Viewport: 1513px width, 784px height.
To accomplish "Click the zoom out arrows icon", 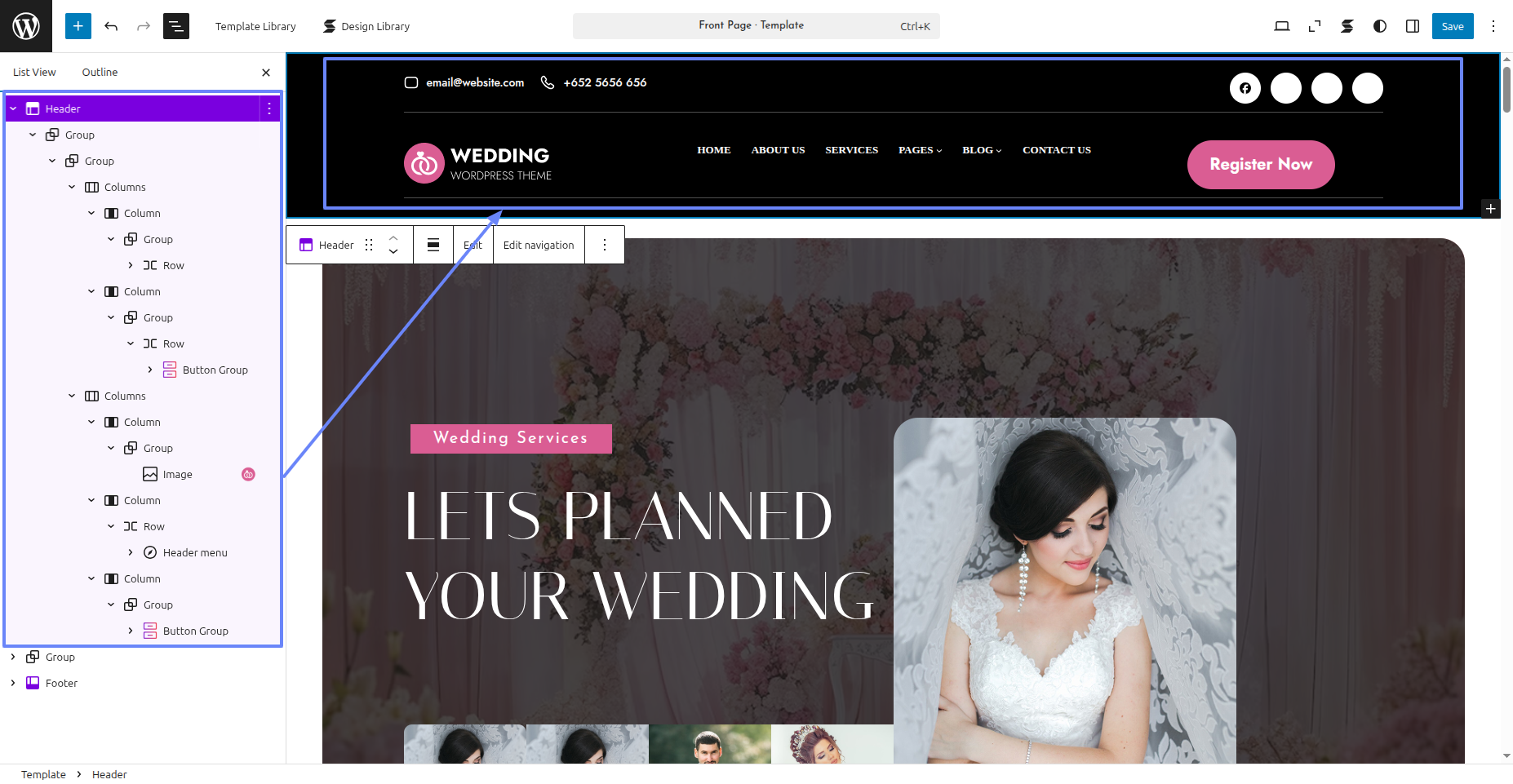I will (x=1315, y=26).
